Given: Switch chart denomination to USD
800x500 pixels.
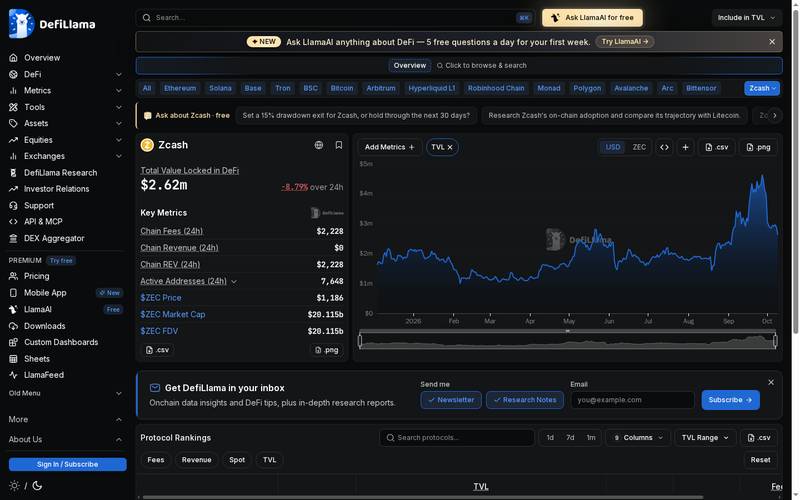Looking at the screenshot, I should [613, 147].
